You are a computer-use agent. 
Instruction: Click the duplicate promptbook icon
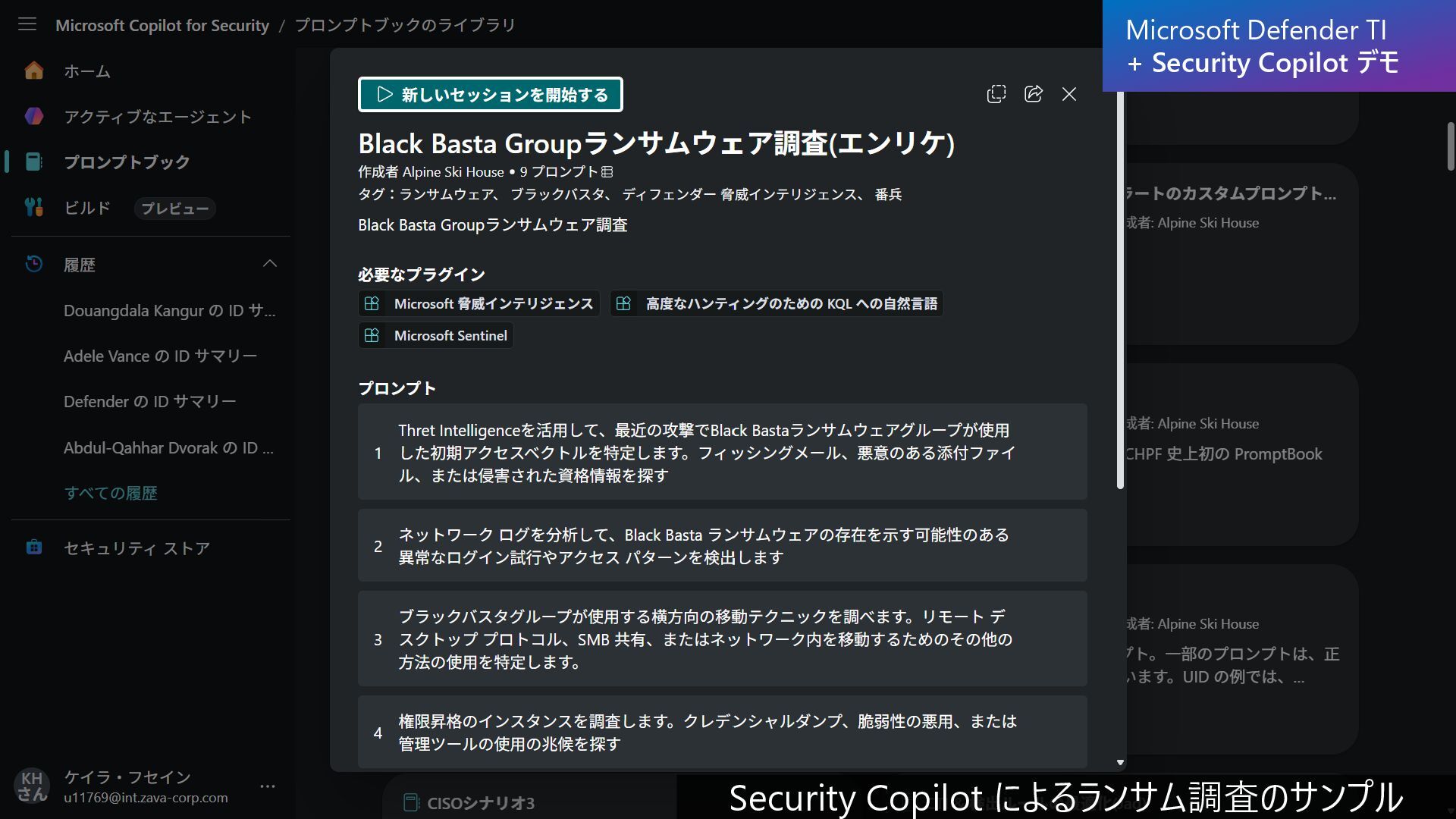click(x=996, y=94)
